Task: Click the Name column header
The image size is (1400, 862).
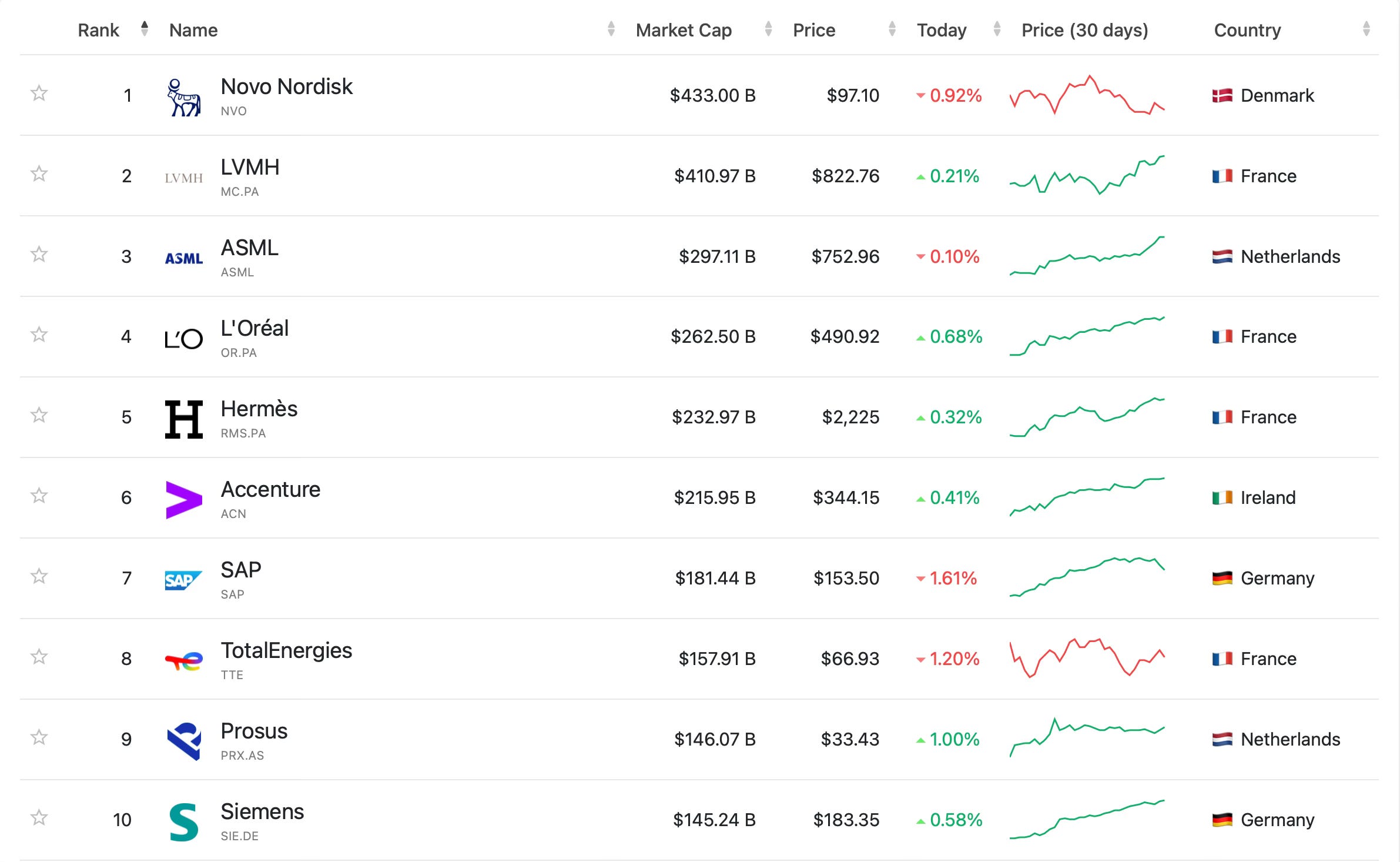Action: [193, 30]
